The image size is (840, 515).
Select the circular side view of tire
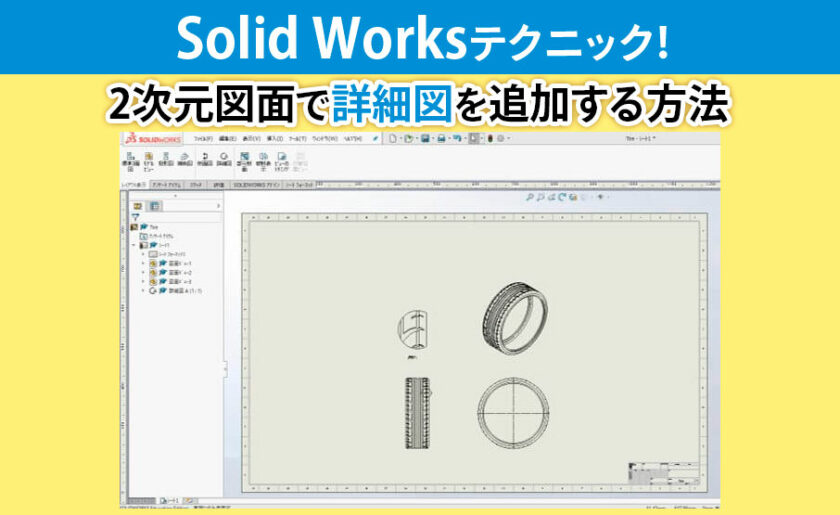513,413
